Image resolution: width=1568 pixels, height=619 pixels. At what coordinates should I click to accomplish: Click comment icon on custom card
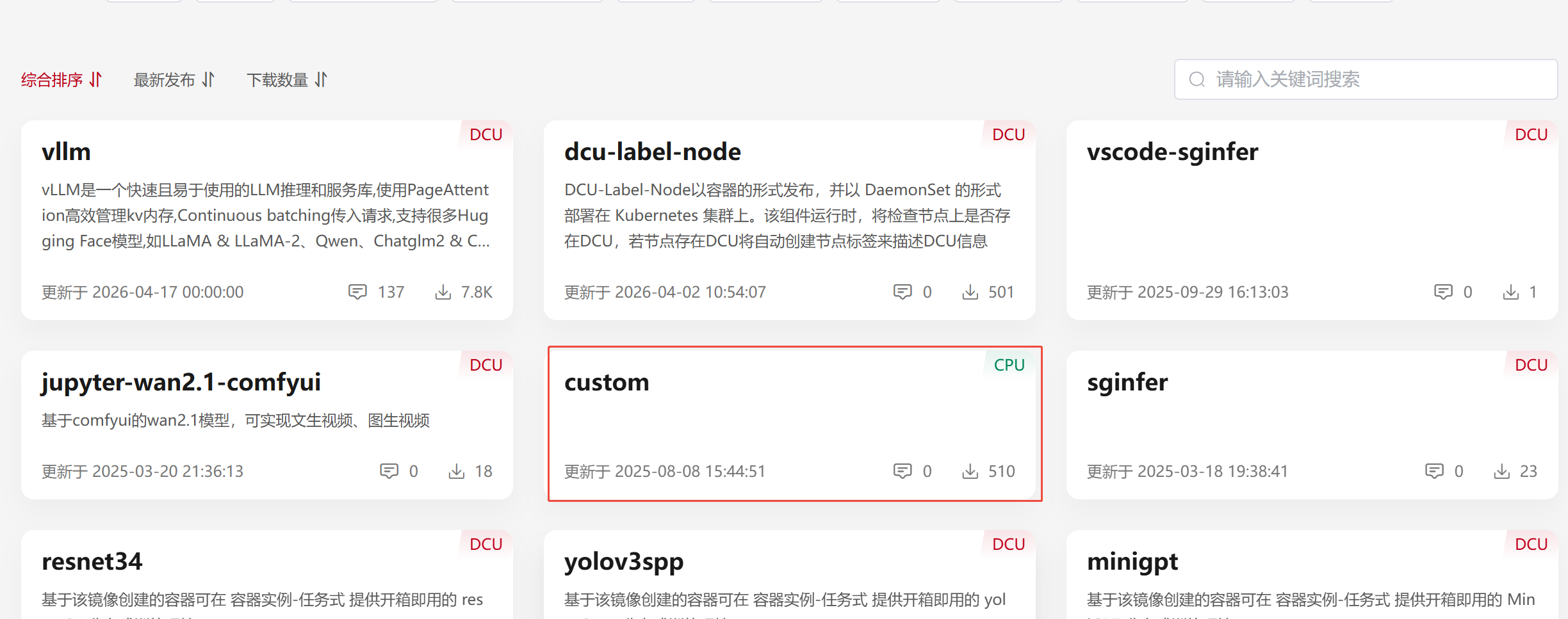pos(902,471)
